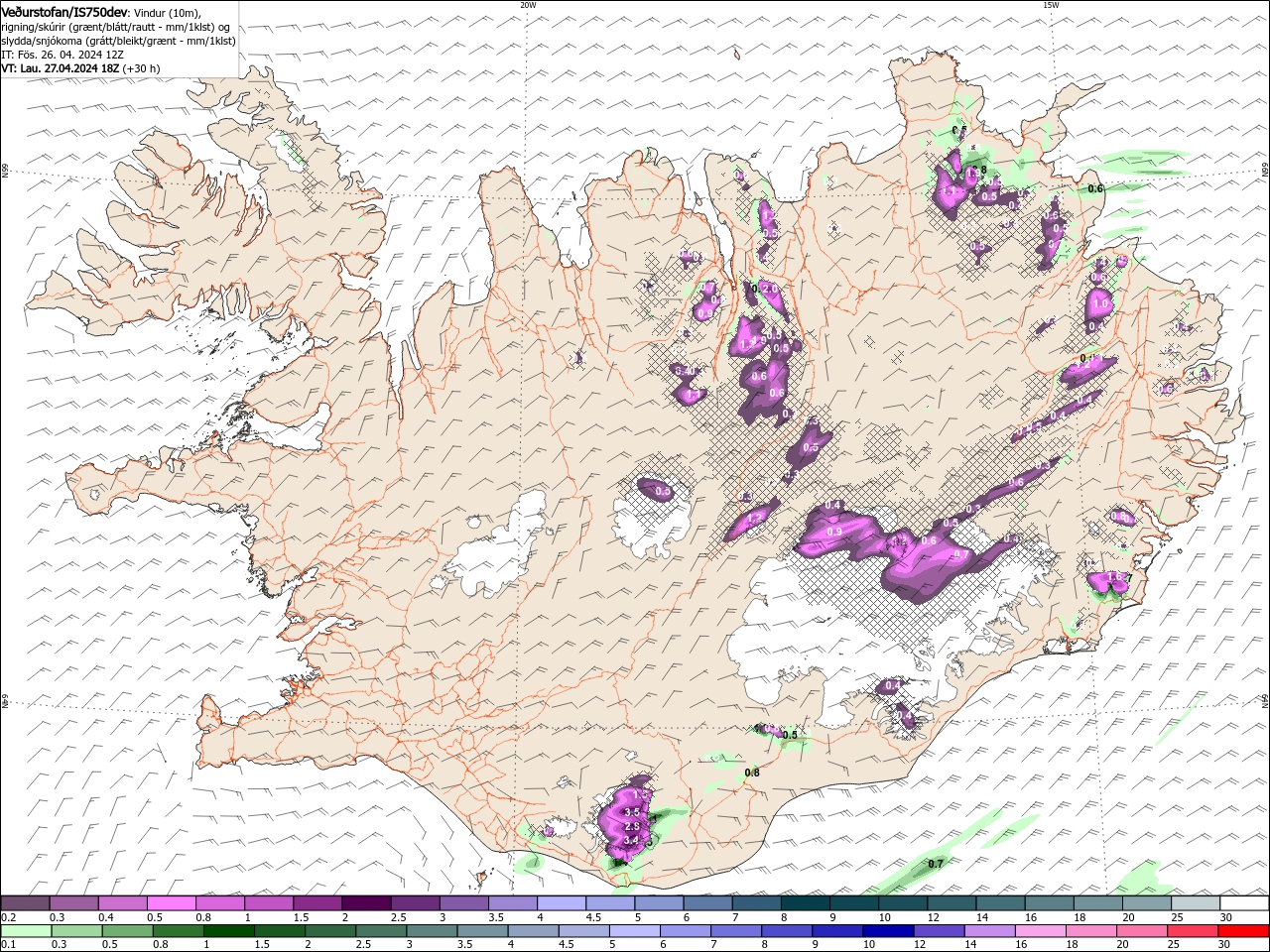Viewport: 1270px width, 952px height.
Task: Click the '15W' longitude label
Action: point(1051,5)
